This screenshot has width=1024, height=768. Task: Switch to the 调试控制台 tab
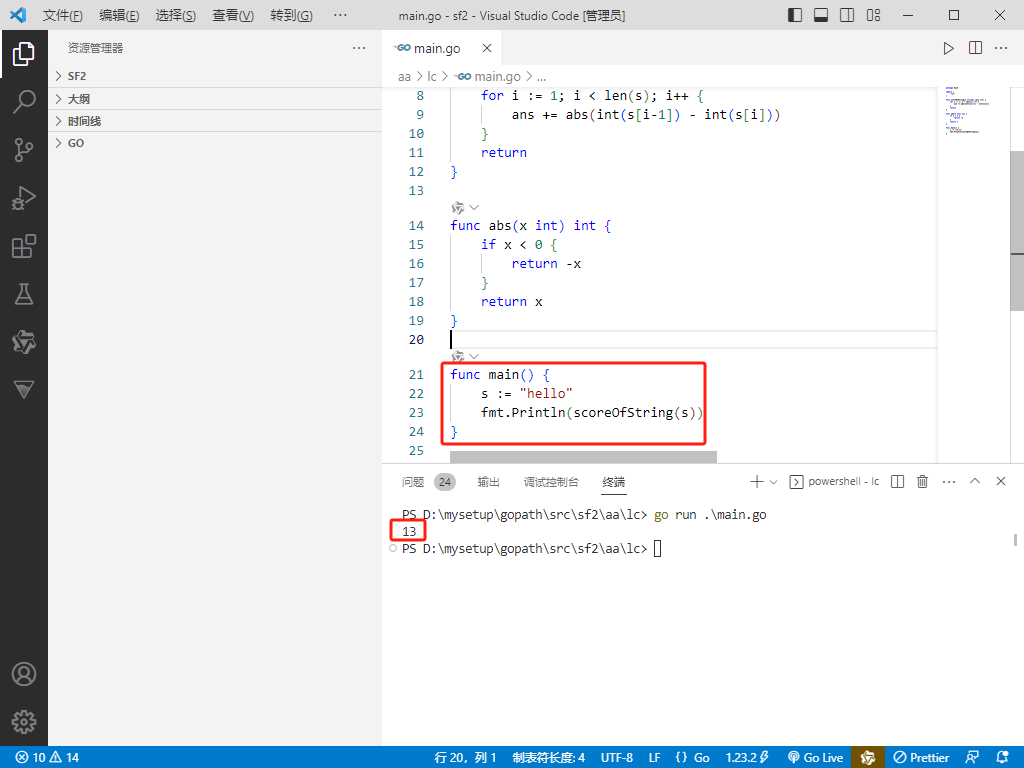pyautogui.click(x=551, y=482)
